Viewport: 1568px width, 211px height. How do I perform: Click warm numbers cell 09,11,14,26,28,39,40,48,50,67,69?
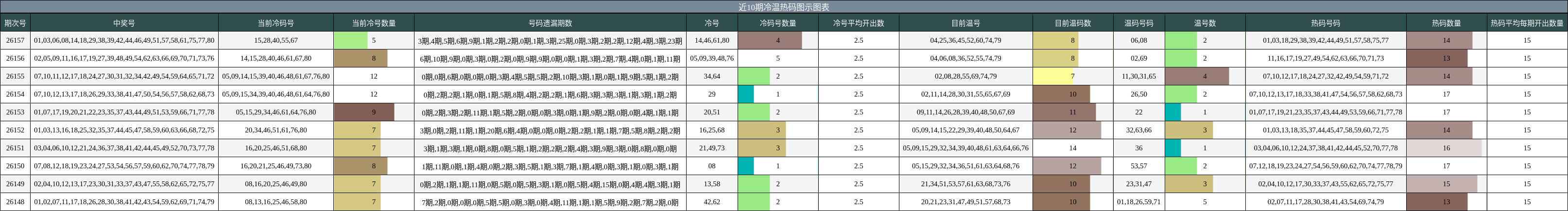(x=966, y=112)
